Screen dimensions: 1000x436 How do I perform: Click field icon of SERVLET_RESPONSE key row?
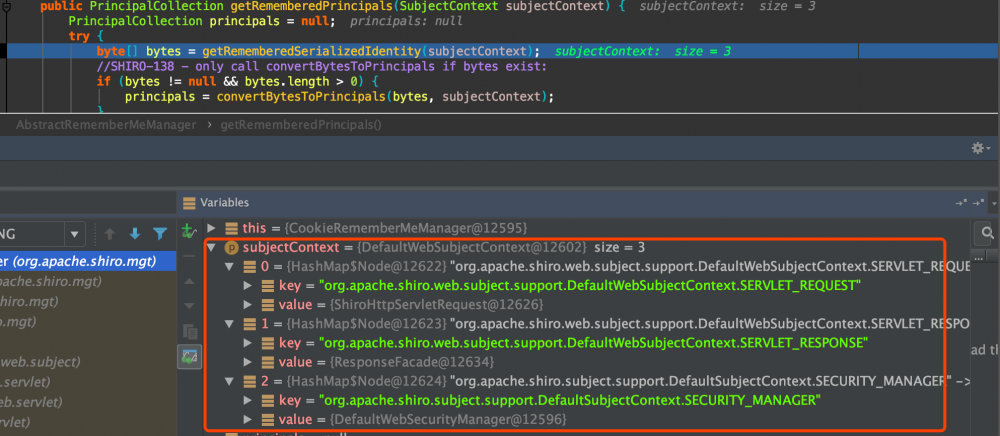[x=268, y=343]
